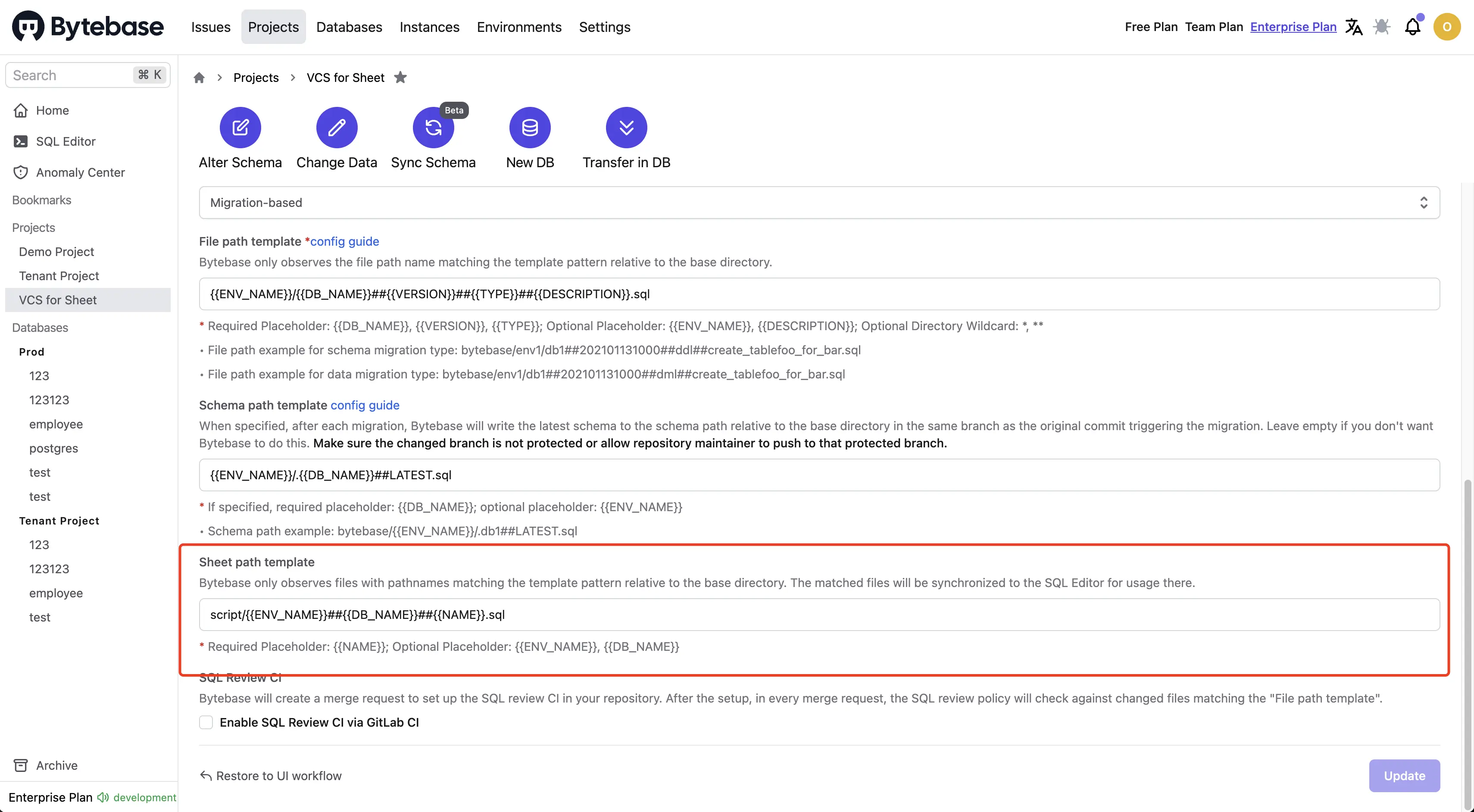
Task: Click the Bookmarks sidebar heading
Action: tap(42, 200)
